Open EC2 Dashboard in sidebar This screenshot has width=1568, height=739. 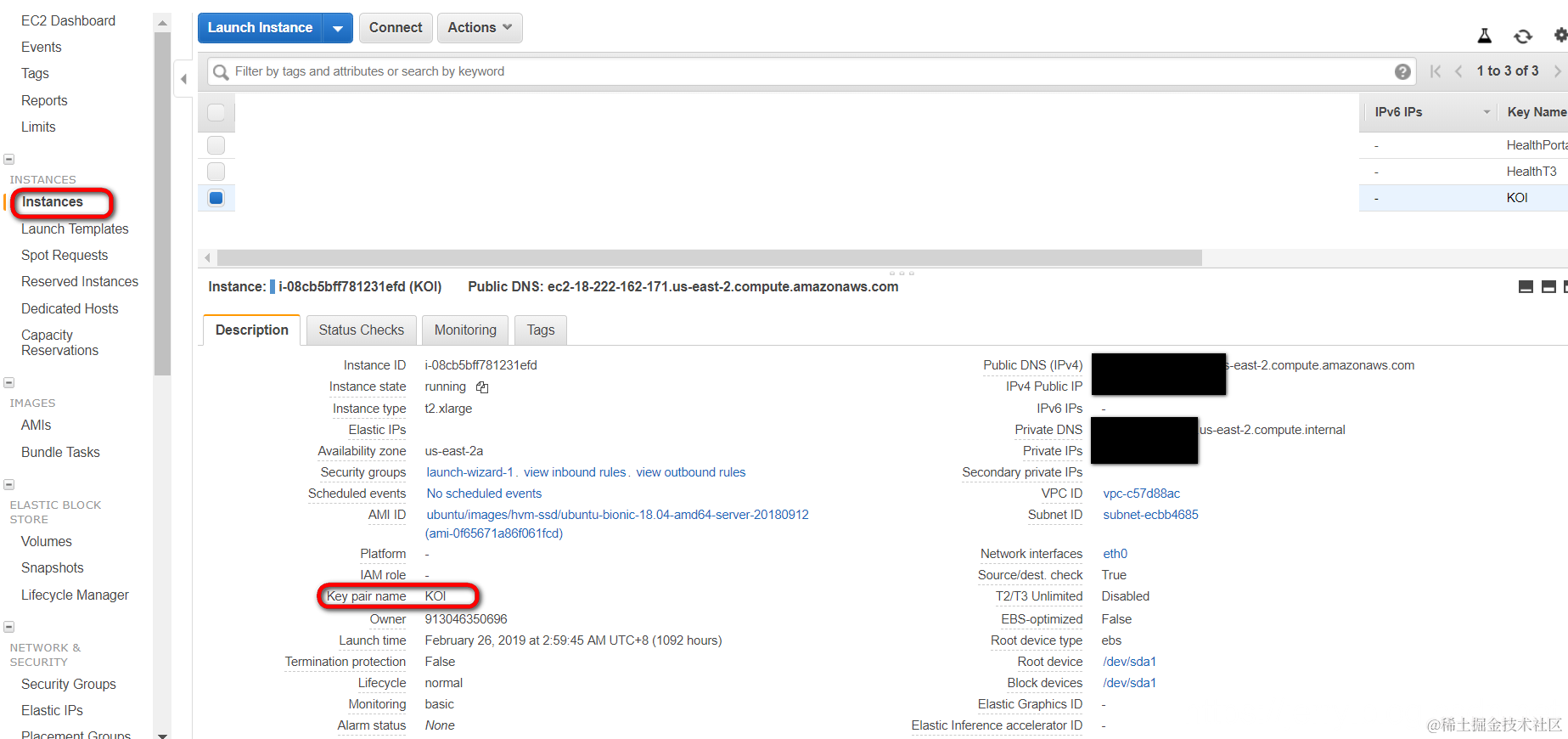[x=68, y=20]
